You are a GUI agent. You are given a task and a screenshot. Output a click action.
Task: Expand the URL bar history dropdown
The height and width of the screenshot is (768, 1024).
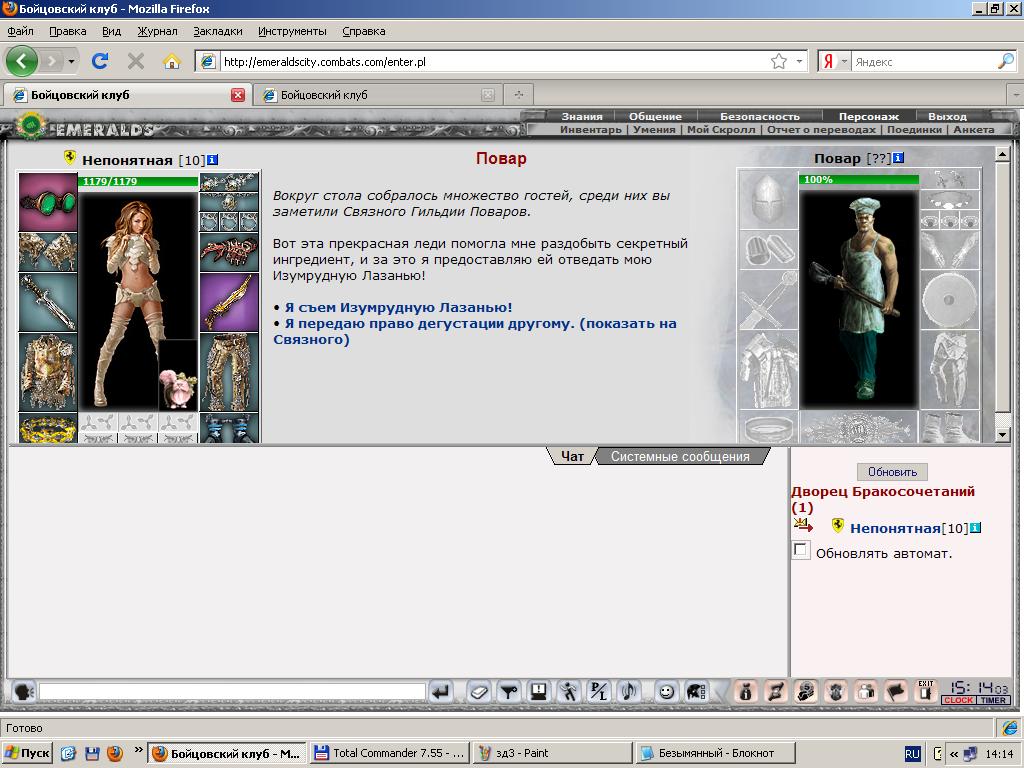[x=799, y=62]
